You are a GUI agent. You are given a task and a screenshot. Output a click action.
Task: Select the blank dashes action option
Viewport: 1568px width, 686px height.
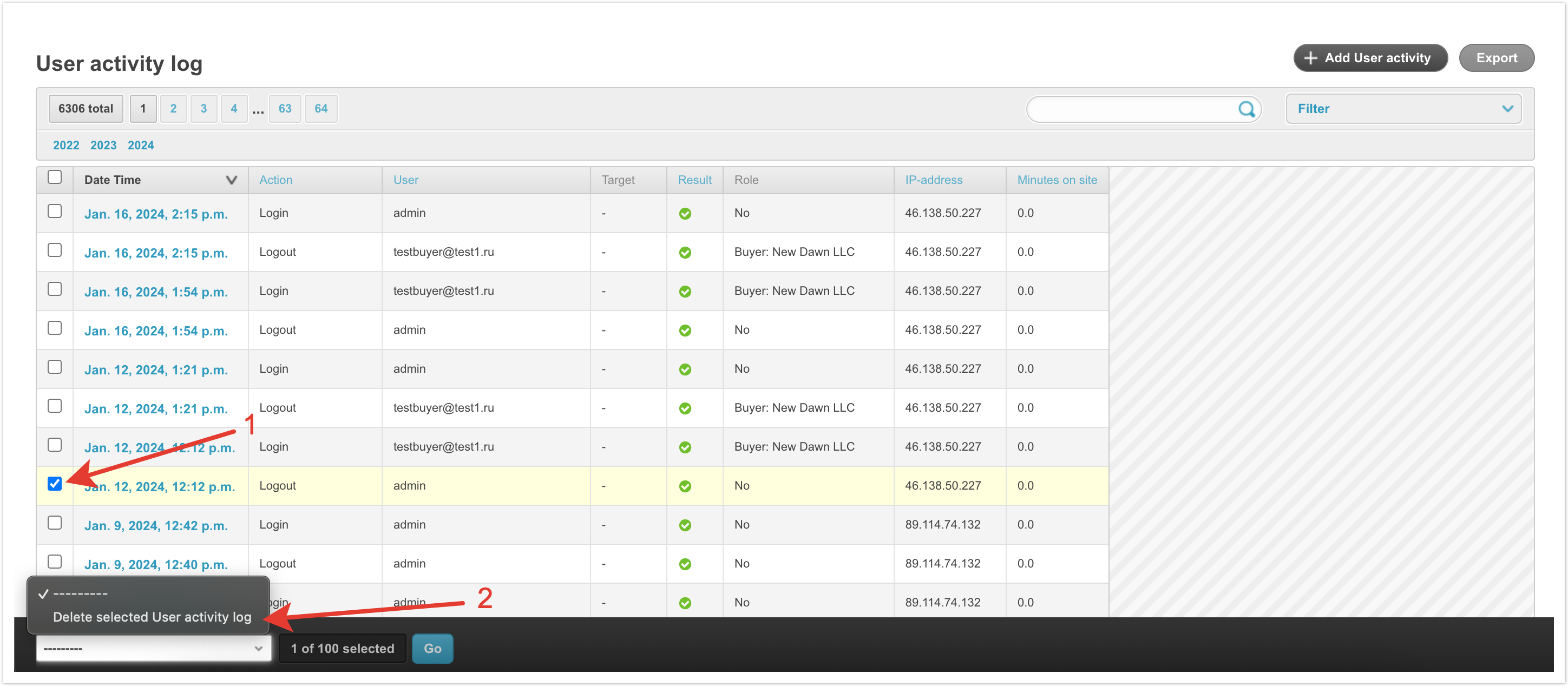pyautogui.click(x=80, y=593)
